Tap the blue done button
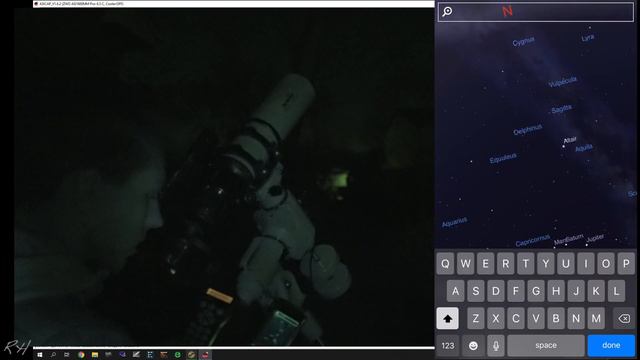640x360 pixels. tap(611, 346)
